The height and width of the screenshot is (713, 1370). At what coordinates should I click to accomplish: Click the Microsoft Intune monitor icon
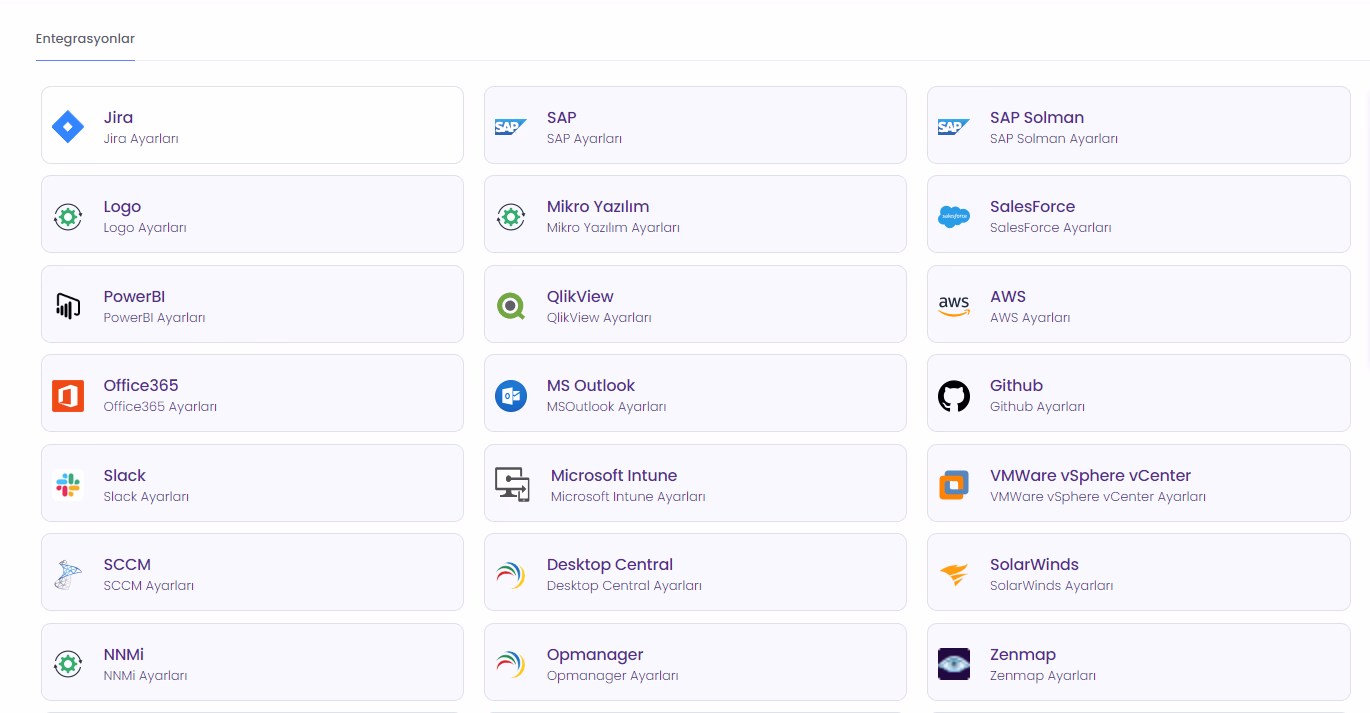(x=513, y=485)
